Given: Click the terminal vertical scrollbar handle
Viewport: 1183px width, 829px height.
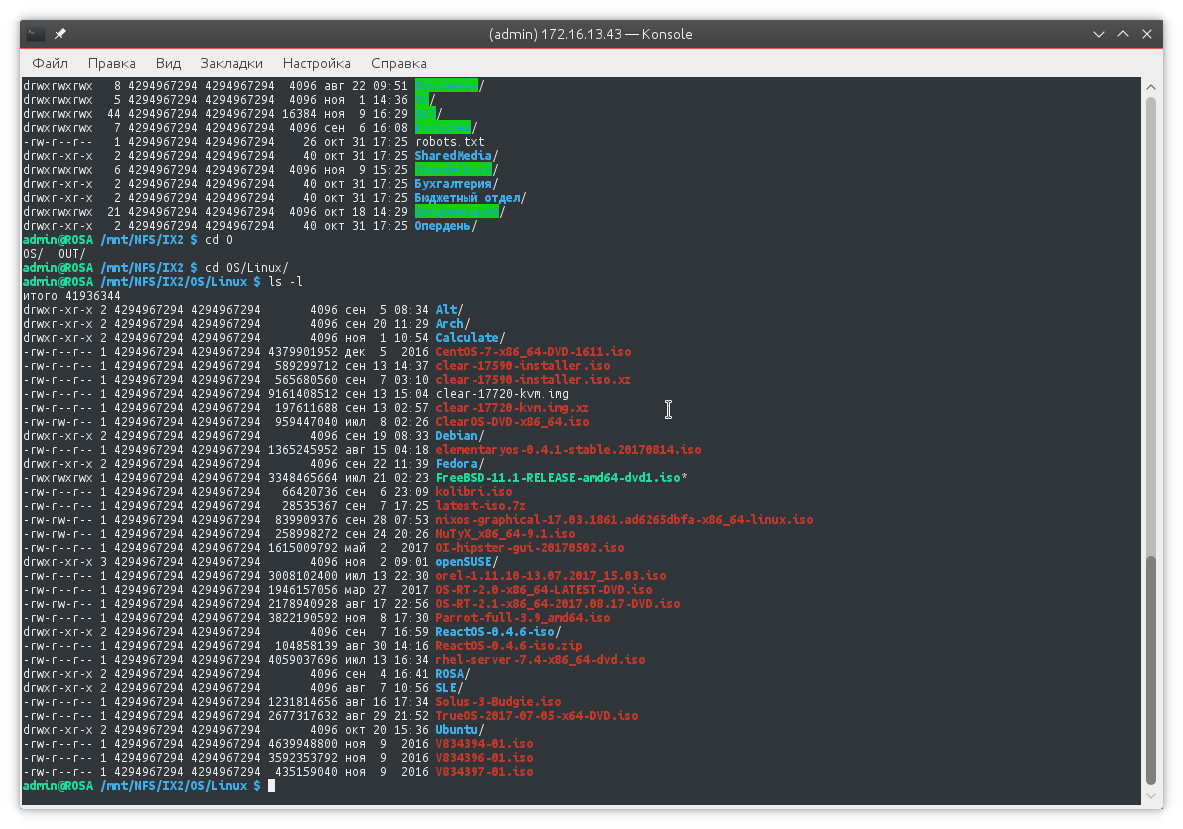Looking at the screenshot, I should coord(1151,670).
